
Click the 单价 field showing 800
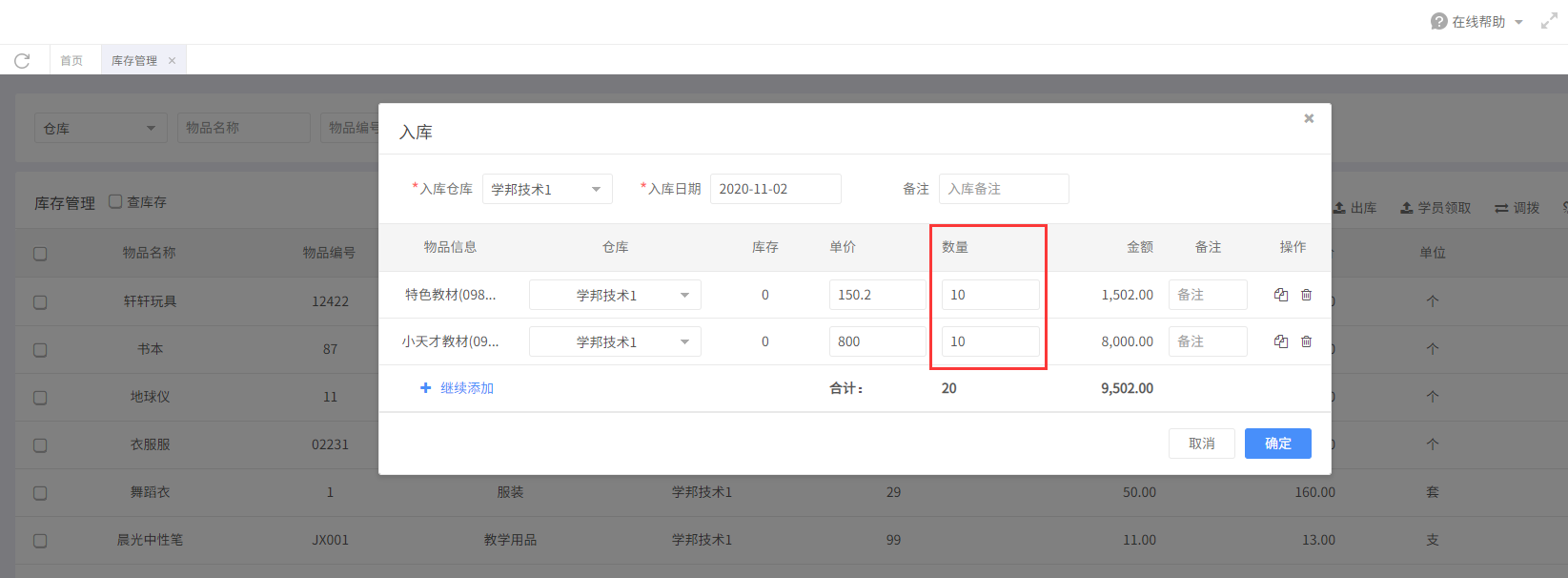[x=877, y=341]
